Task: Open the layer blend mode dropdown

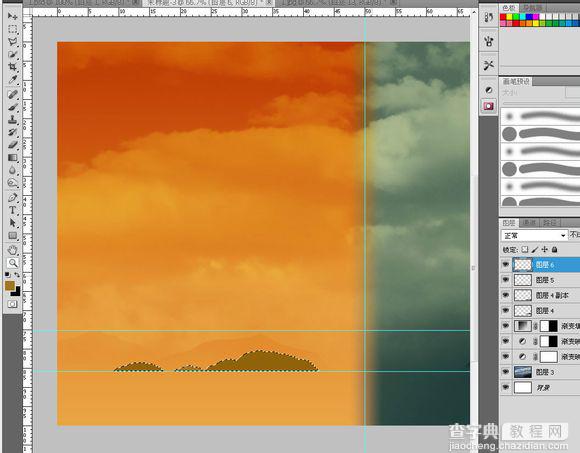Action: 534,235
